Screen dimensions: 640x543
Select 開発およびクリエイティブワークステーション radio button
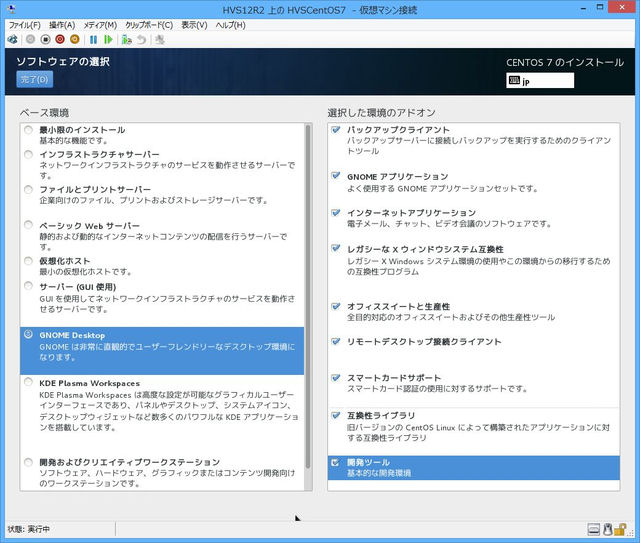click(28, 462)
